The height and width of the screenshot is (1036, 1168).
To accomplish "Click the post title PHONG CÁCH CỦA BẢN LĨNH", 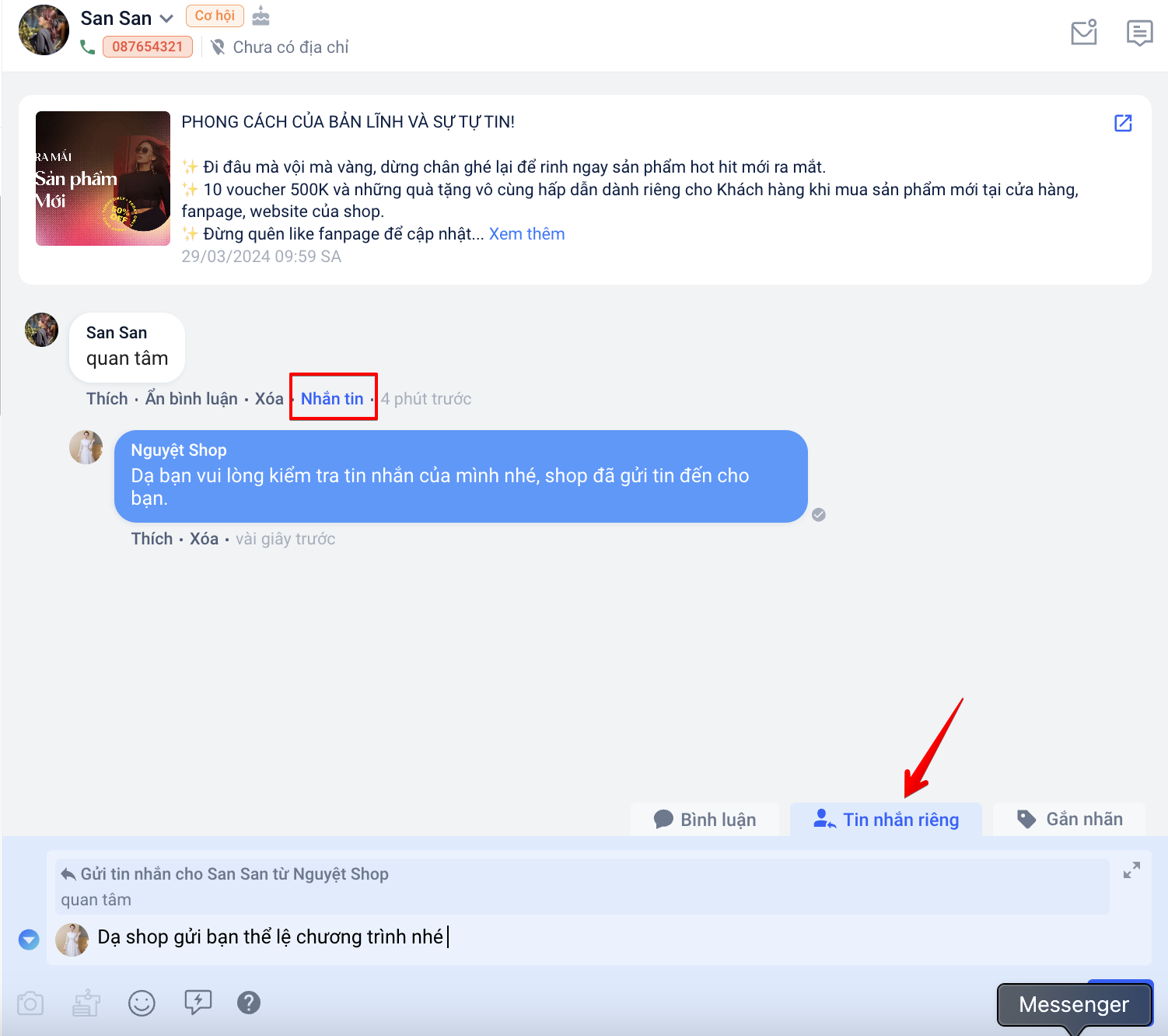I will point(348,122).
